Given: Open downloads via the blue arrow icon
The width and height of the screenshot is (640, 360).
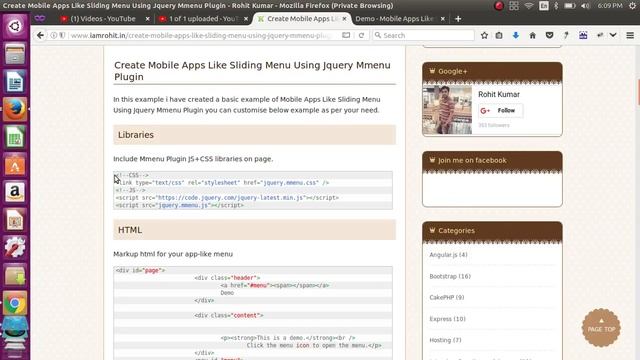Looking at the screenshot, I should (516, 36).
